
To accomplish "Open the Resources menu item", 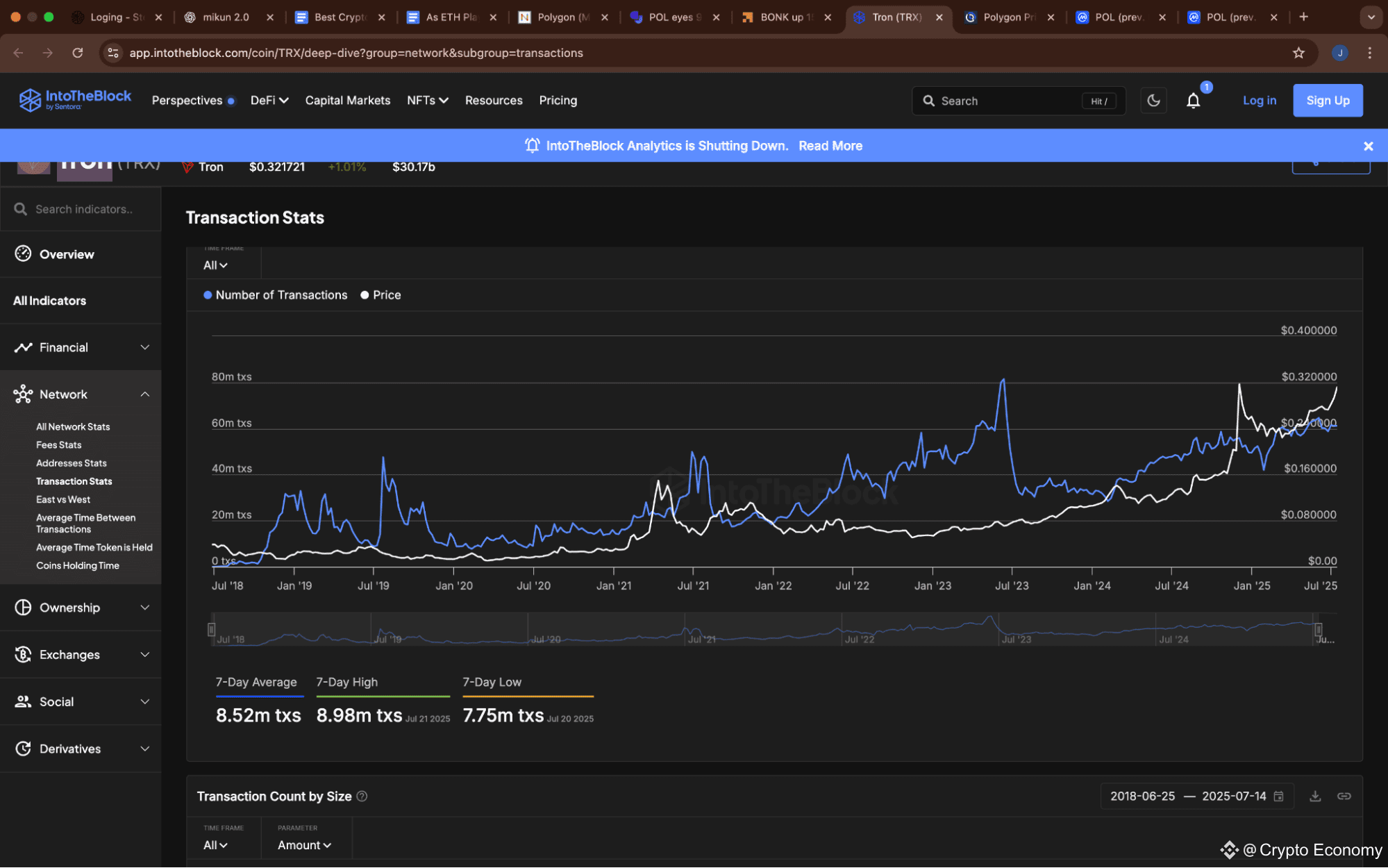I will pyautogui.click(x=493, y=100).
